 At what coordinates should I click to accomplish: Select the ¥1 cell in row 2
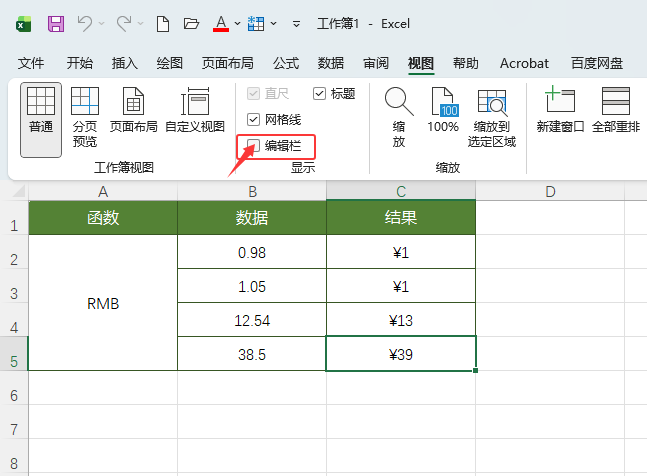(401, 252)
